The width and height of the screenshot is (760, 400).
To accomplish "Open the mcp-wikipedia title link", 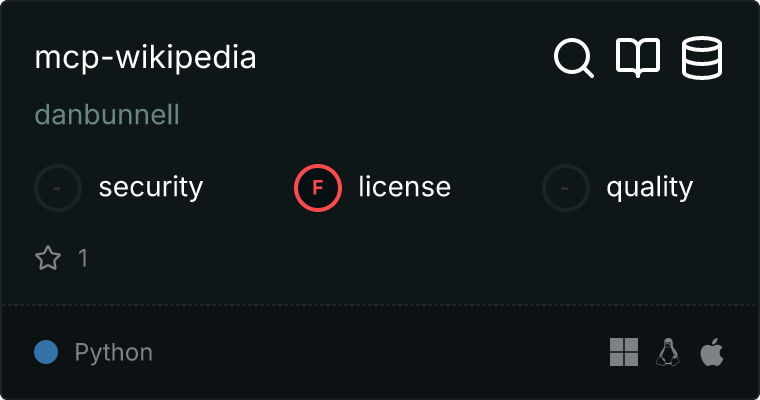I will pos(146,58).
